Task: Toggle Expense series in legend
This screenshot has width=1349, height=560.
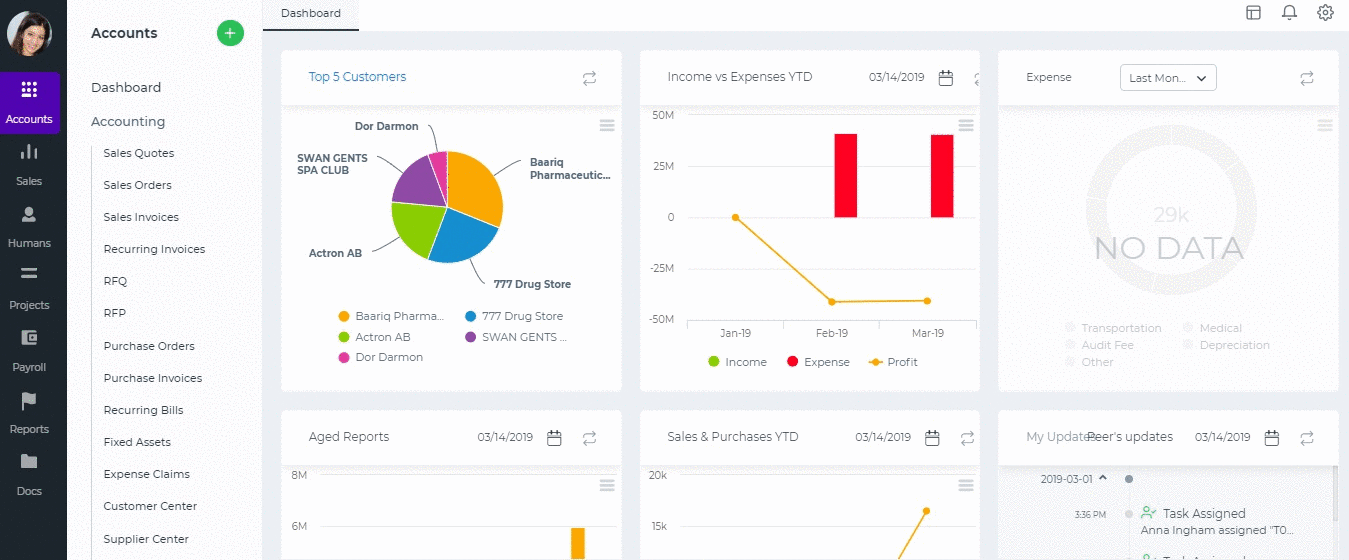Action: click(818, 362)
